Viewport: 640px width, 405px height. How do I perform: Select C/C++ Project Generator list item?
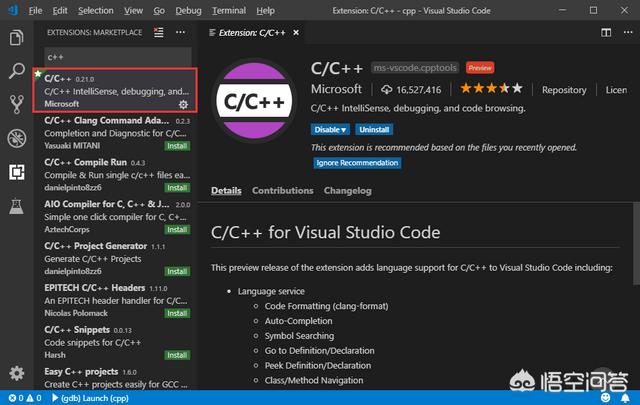[x=115, y=258]
